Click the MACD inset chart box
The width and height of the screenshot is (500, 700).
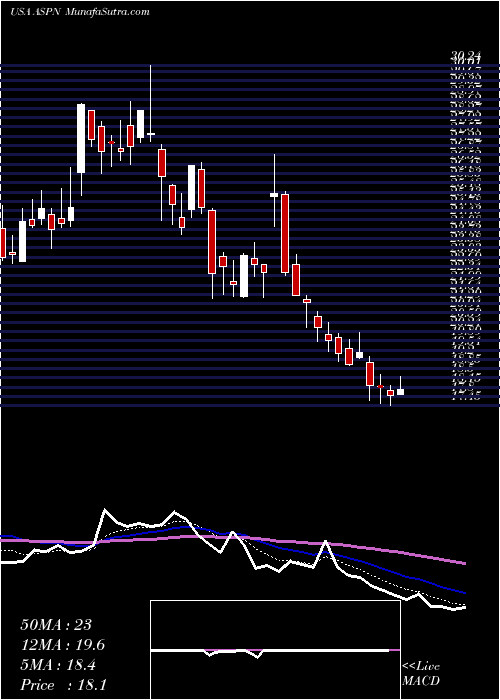(275, 650)
